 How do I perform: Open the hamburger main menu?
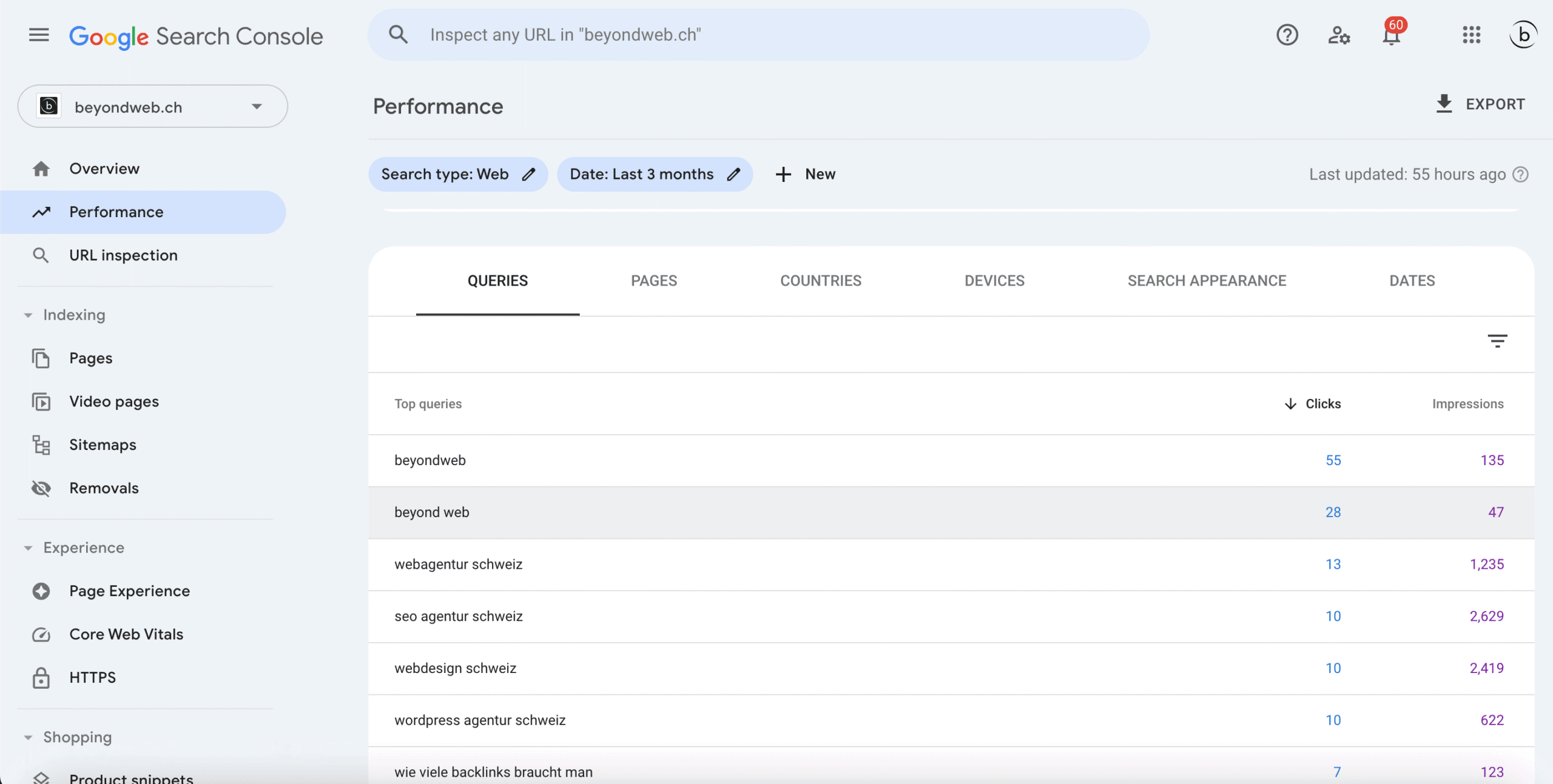(x=39, y=35)
